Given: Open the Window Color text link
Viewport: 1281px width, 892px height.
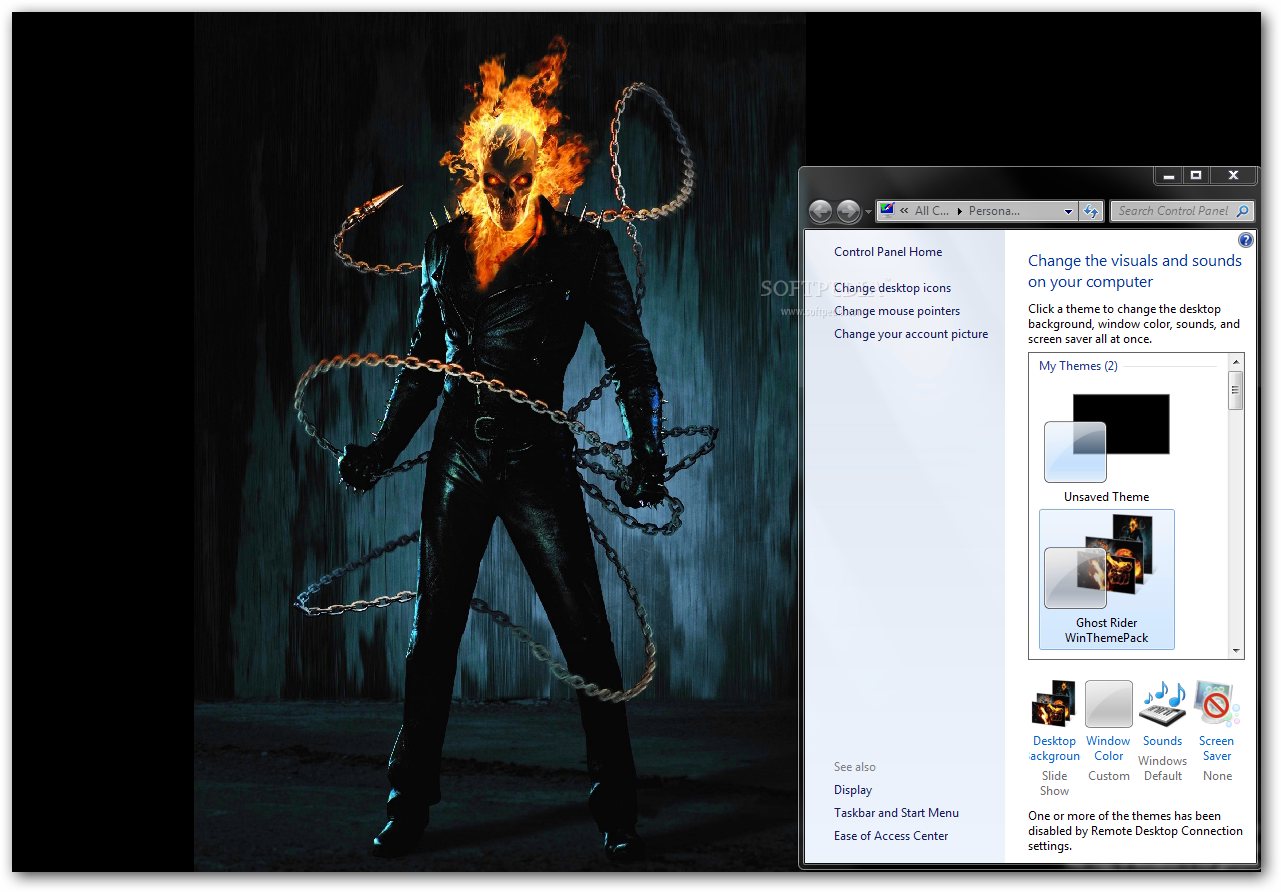Looking at the screenshot, I should pos(1108,749).
